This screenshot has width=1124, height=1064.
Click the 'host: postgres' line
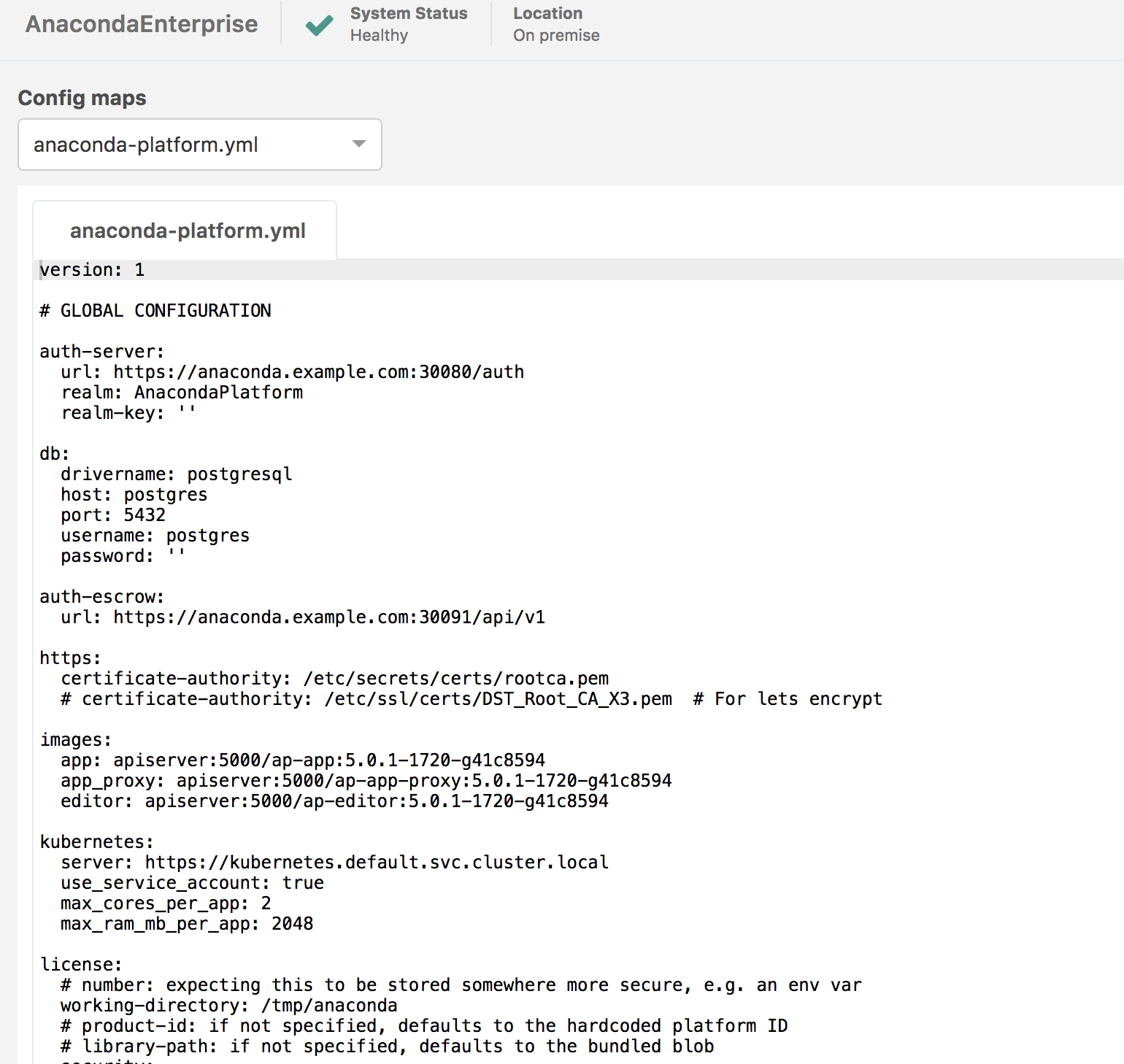(x=134, y=495)
